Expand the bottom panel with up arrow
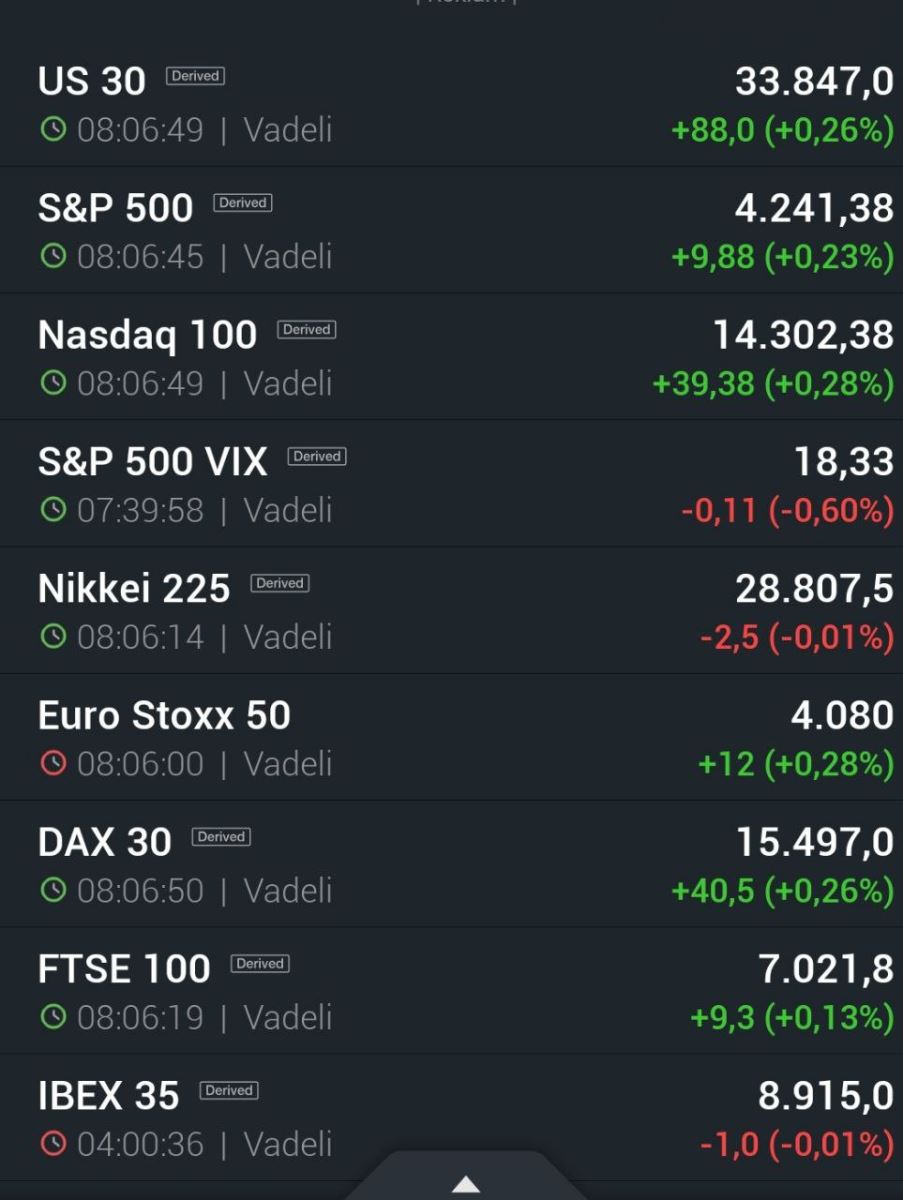Screen dimensions: 903x1200 click(x=466, y=1184)
